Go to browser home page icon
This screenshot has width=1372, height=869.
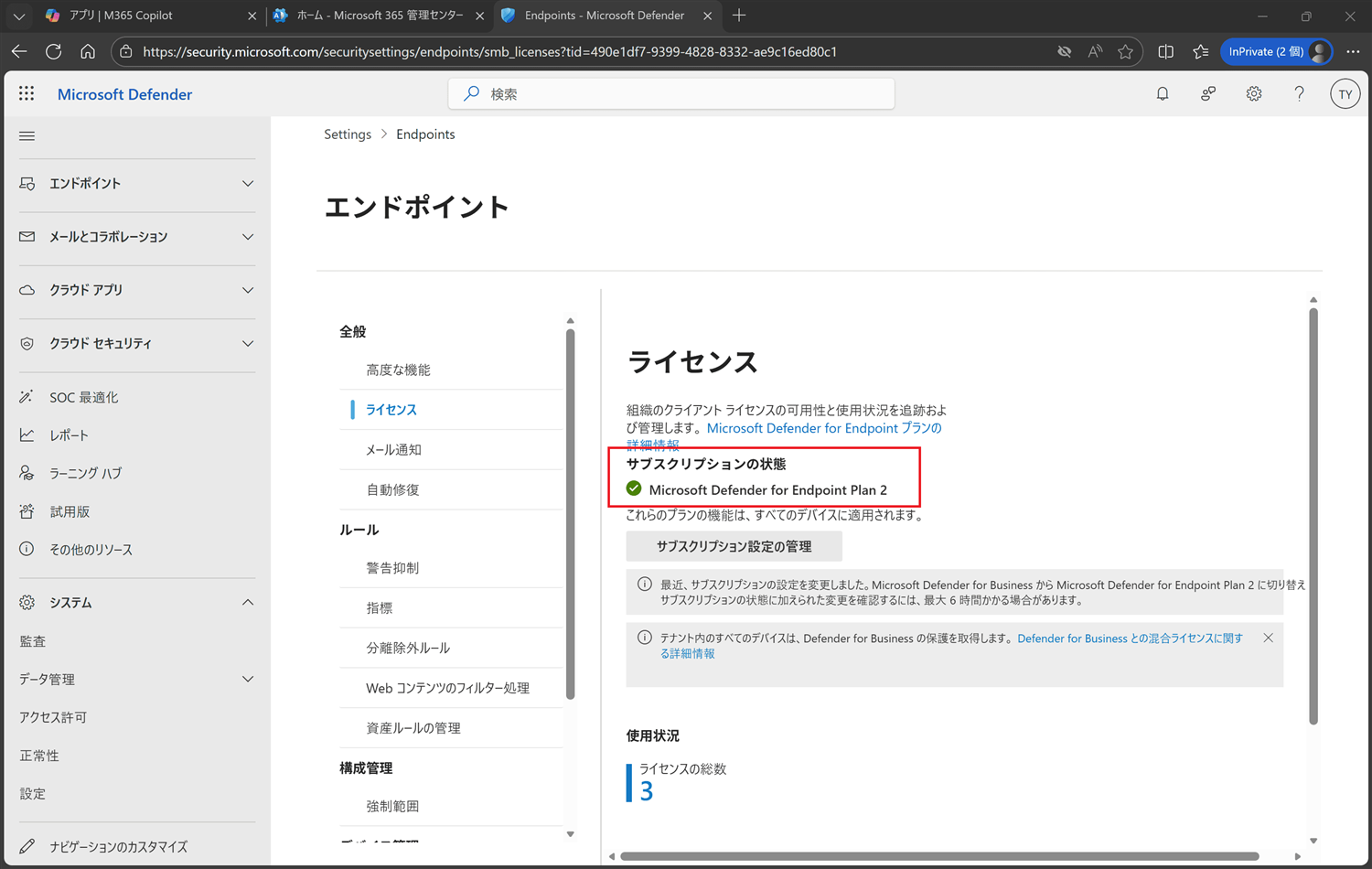(x=88, y=51)
